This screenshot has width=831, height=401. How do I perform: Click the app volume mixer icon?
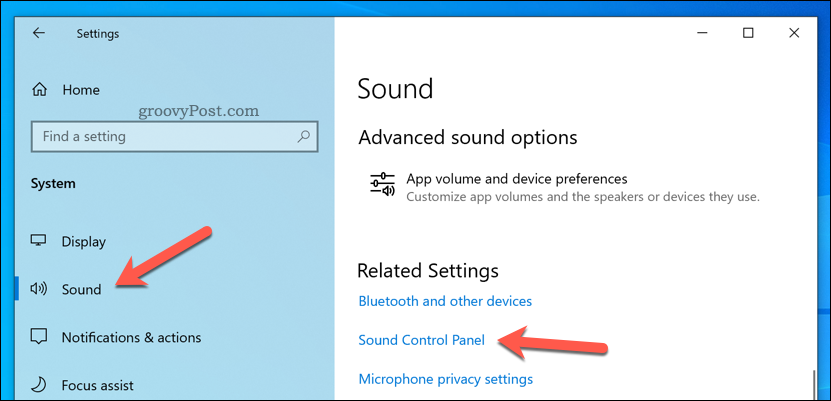click(381, 187)
